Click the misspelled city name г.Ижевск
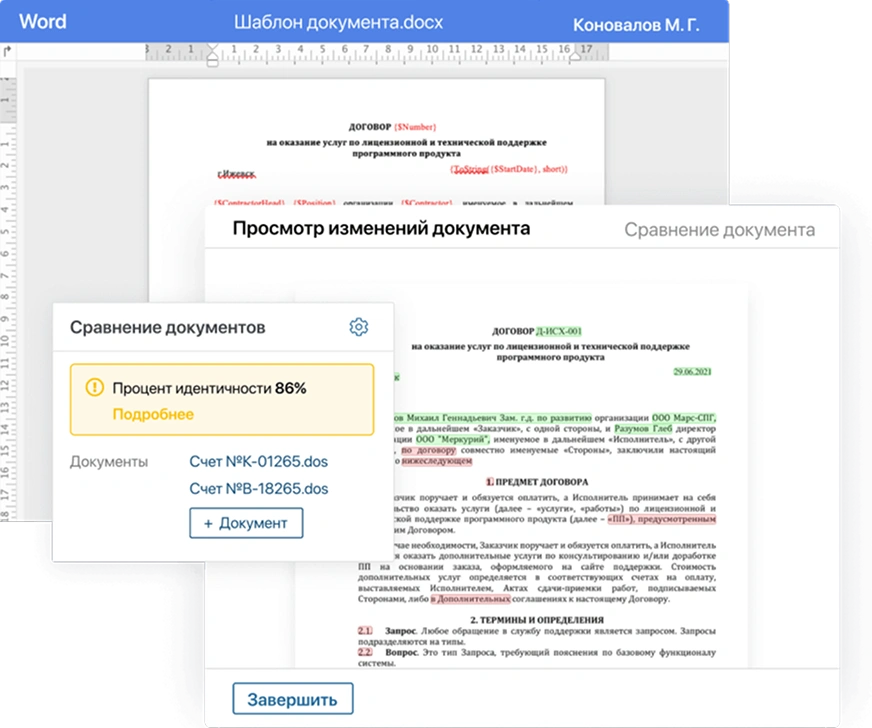872x728 pixels. coord(236,174)
